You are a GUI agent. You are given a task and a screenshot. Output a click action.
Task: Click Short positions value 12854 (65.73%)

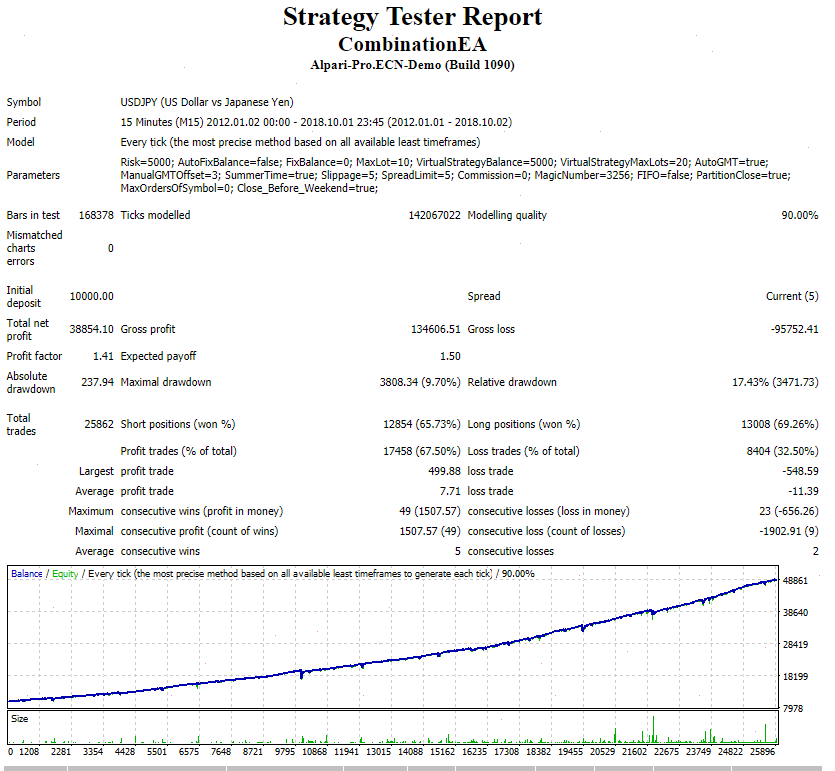[422, 424]
